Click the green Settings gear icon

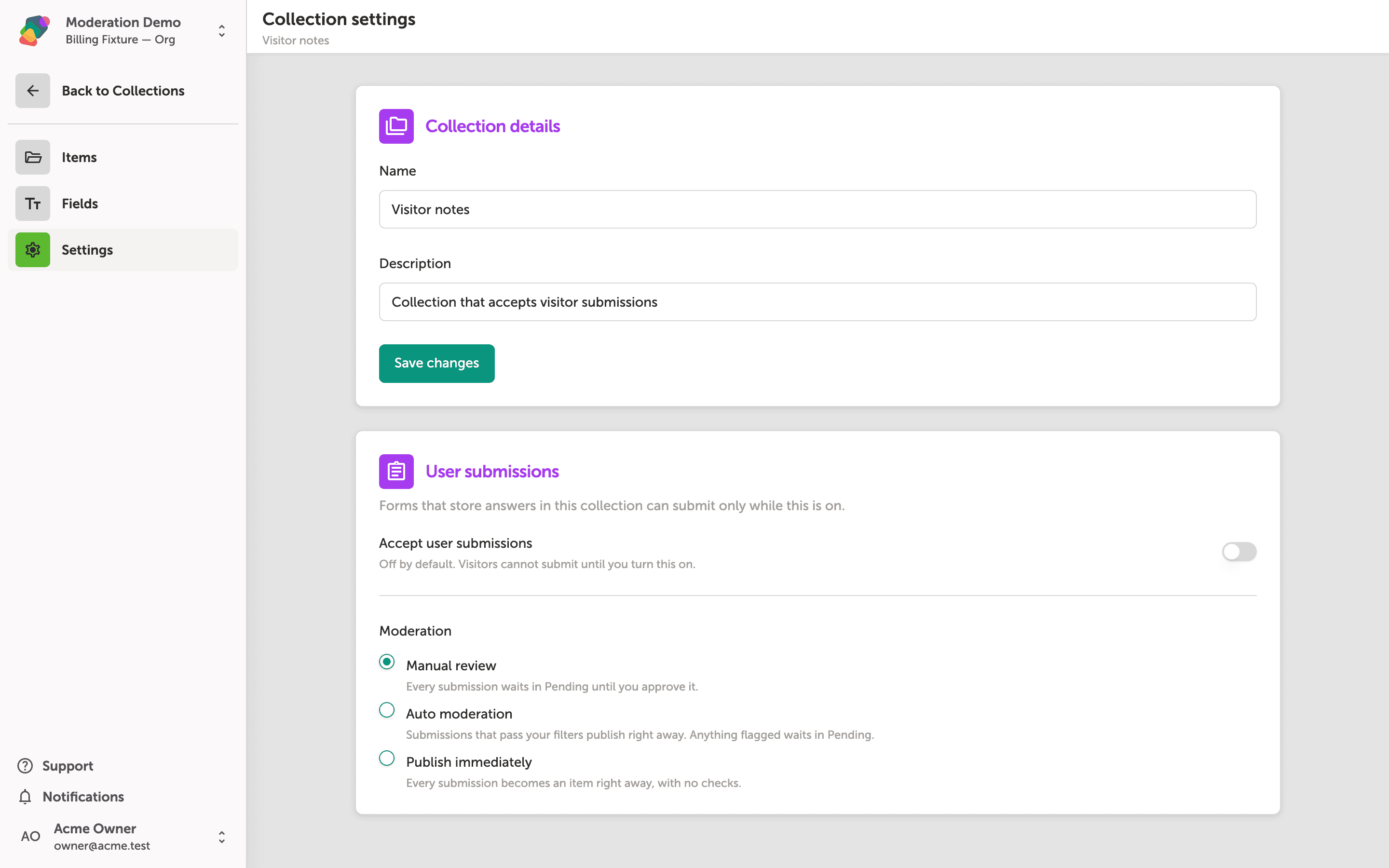click(x=33, y=250)
